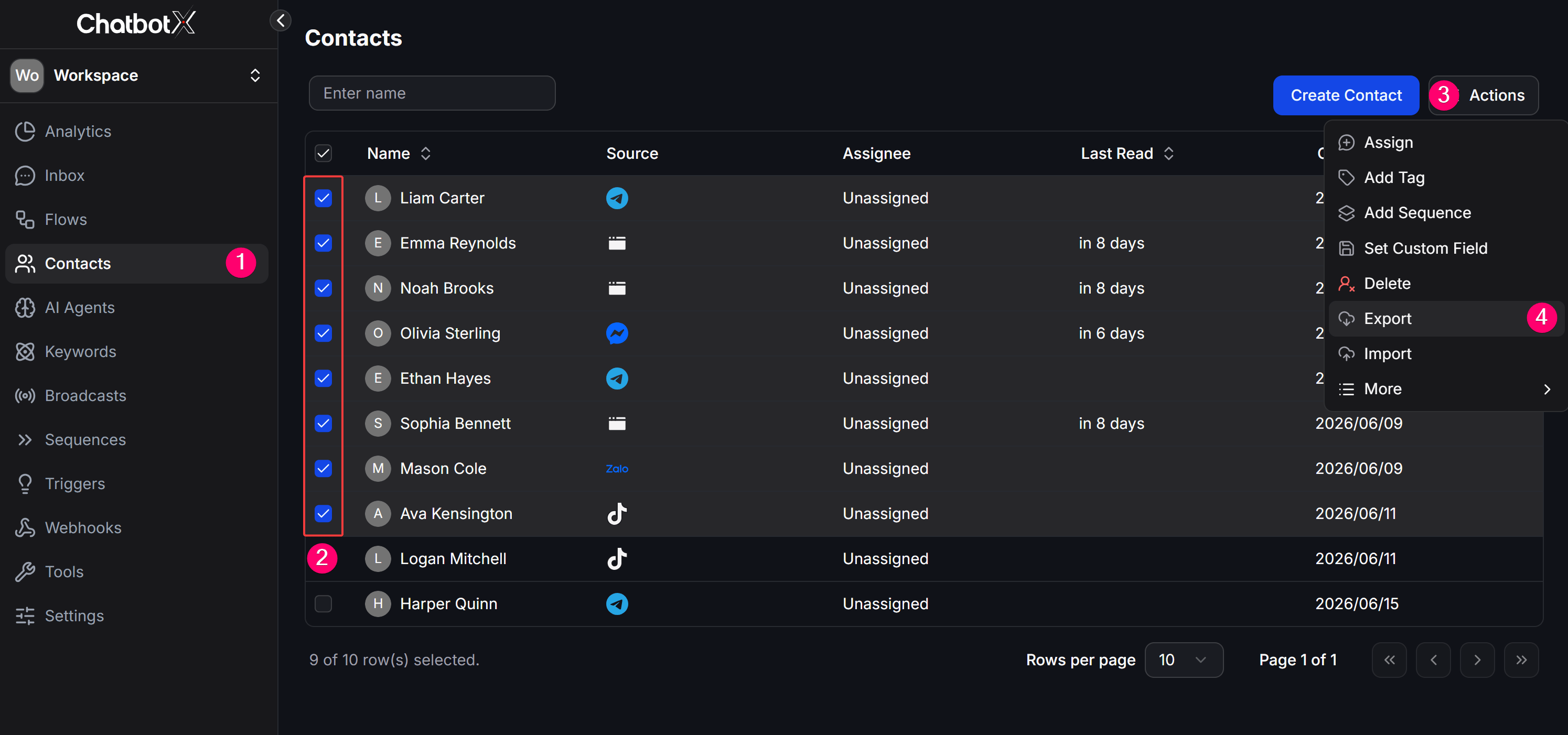Image resolution: width=1568 pixels, height=735 pixels.
Task: Sort contacts by Last Read column
Action: (x=1126, y=153)
